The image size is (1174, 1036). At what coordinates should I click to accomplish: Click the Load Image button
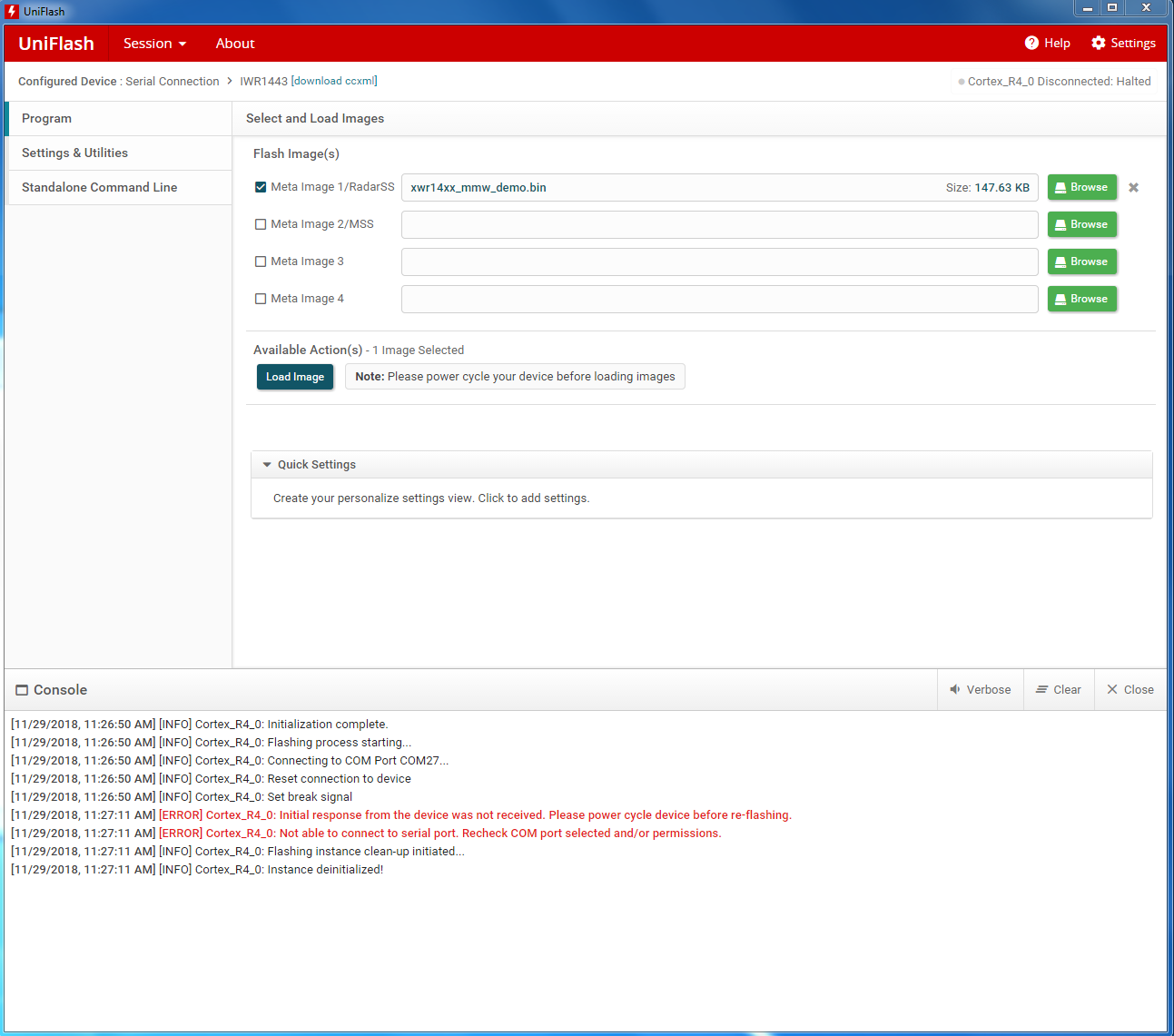pos(295,377)
